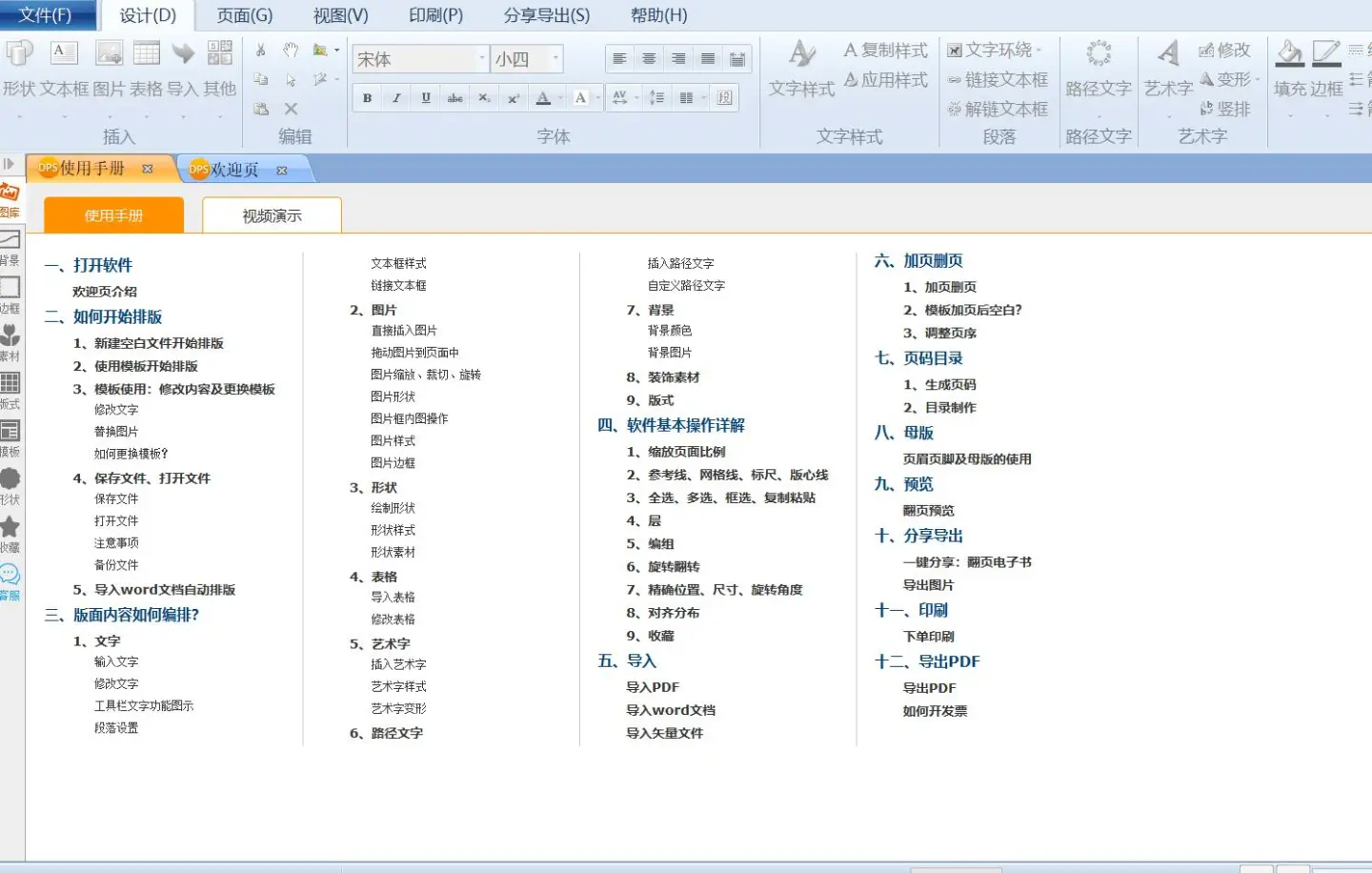Toggle italic text formatting

(396, 97)
